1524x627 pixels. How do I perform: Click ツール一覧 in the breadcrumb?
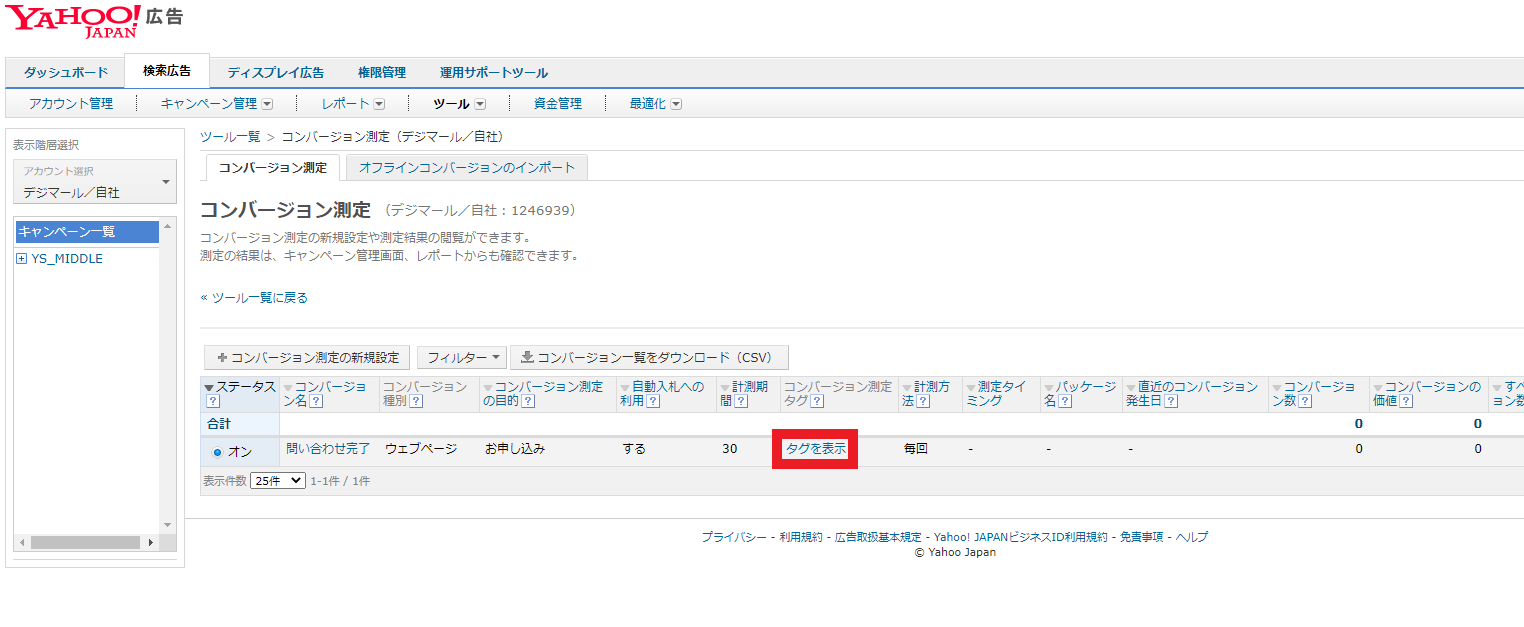tap(230, 136)
